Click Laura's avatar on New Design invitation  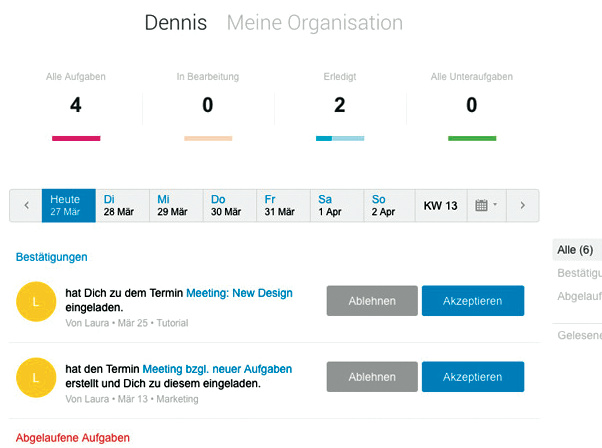36,301
